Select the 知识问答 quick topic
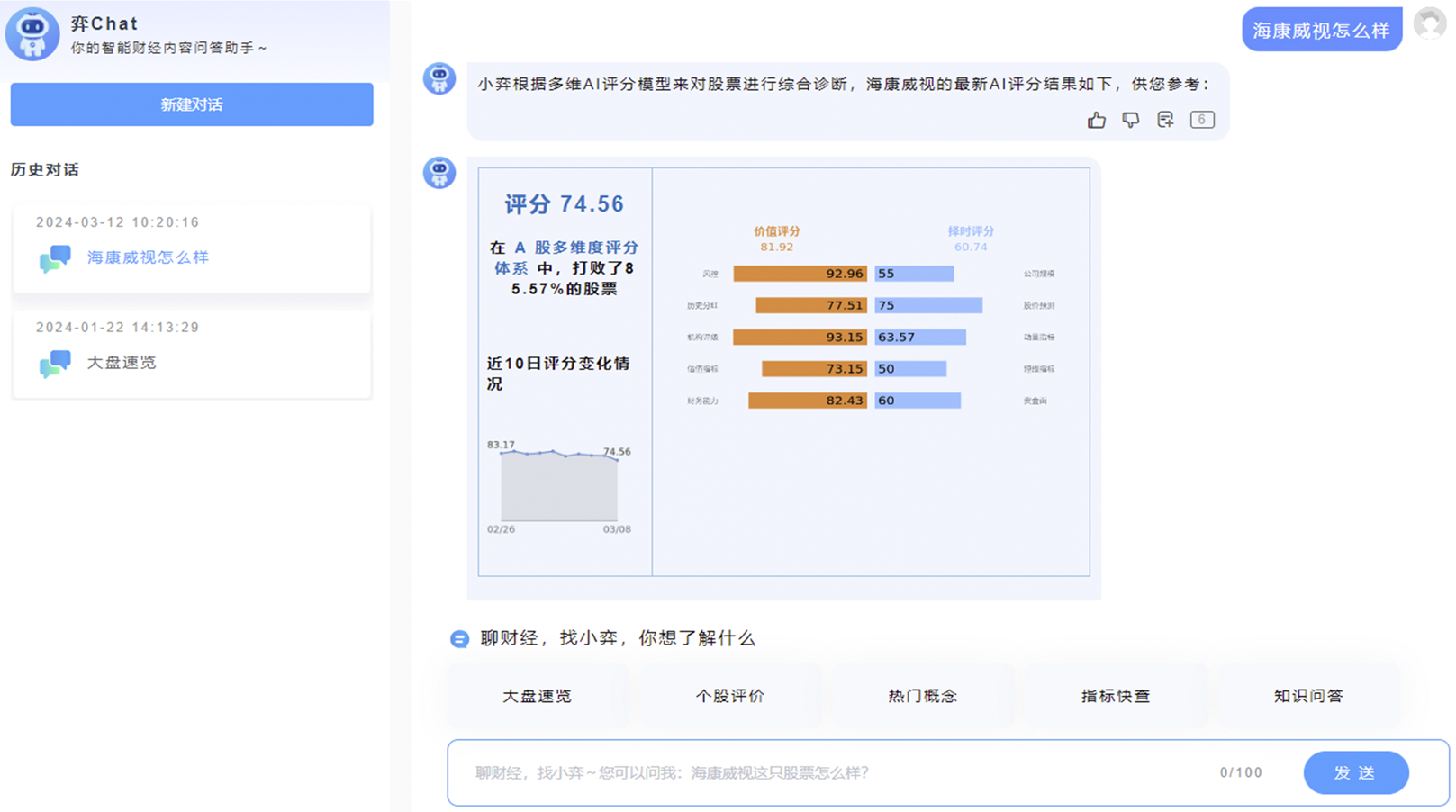Screen dimensions: 1456x812 (x=1307, y=696)
